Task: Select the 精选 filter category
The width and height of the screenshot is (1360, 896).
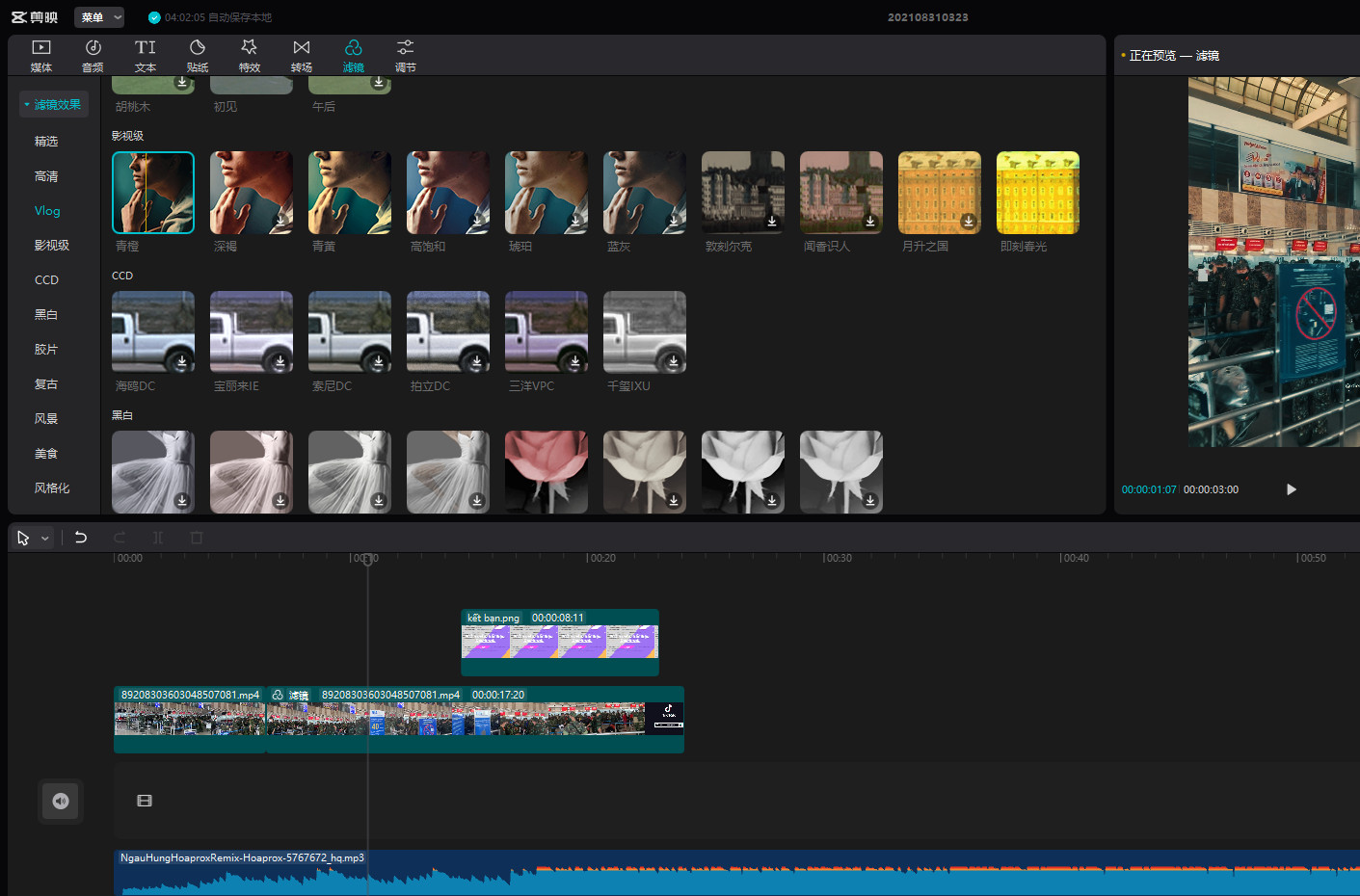Action: [x=46, y=141]
